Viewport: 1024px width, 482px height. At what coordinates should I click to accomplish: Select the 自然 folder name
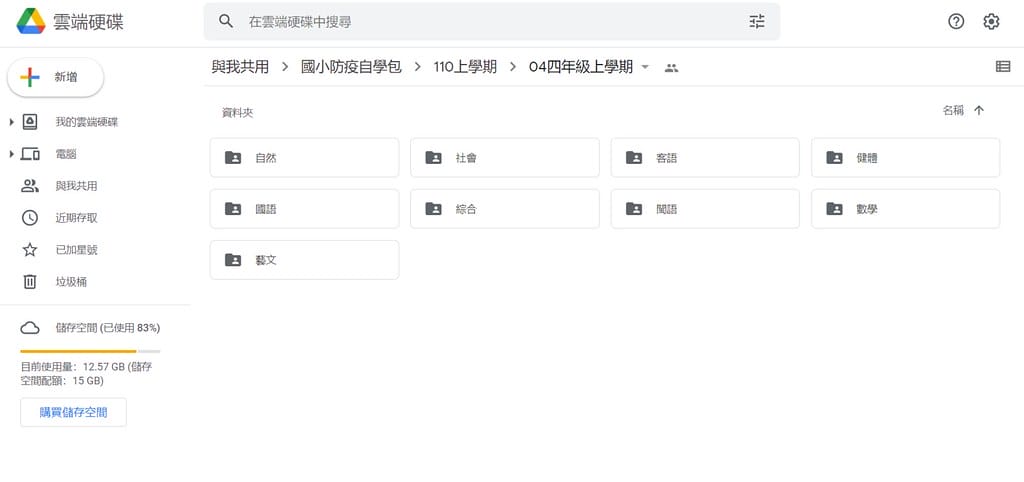point(266,157)
